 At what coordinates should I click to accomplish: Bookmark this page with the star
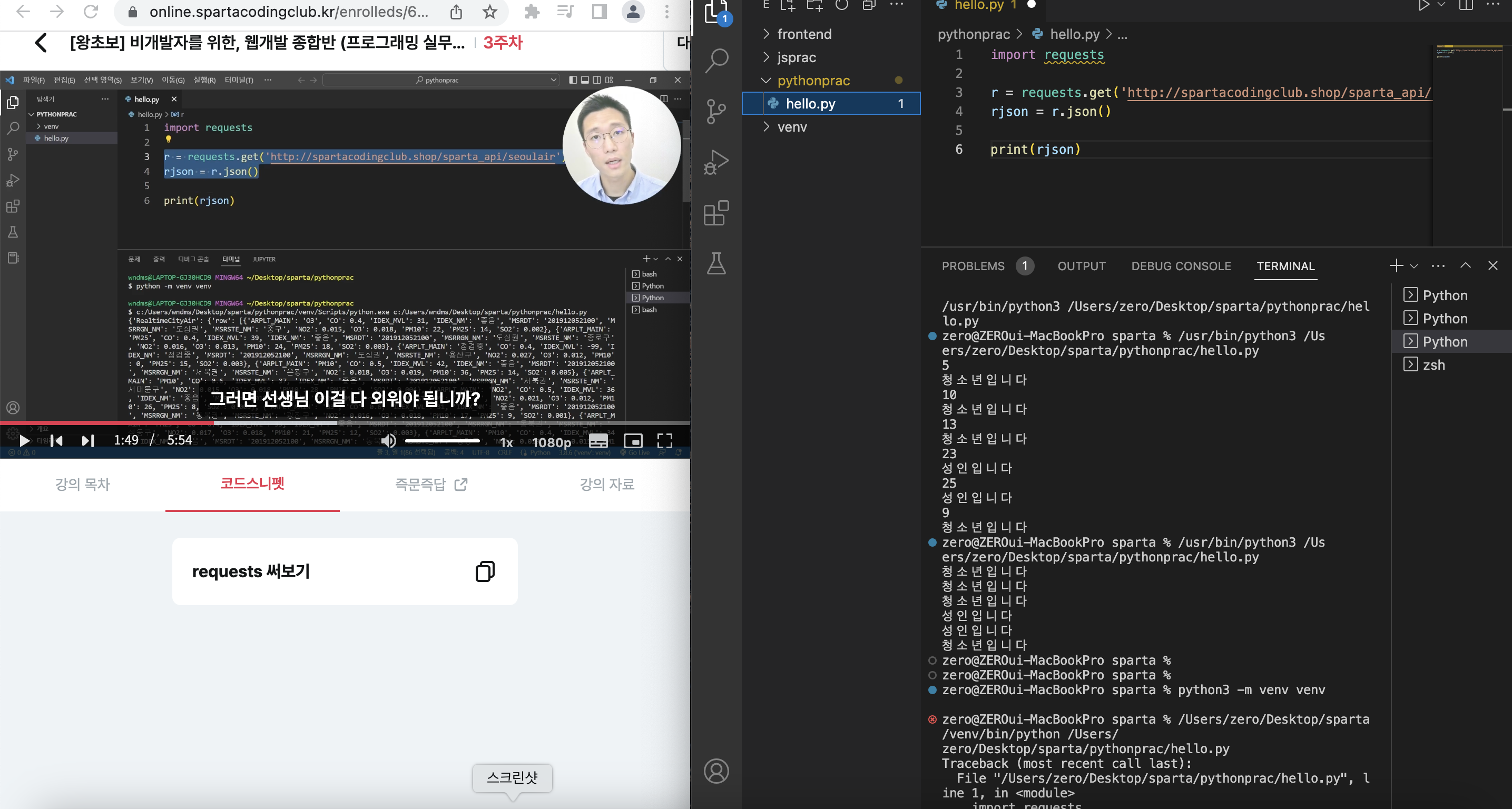489,12
